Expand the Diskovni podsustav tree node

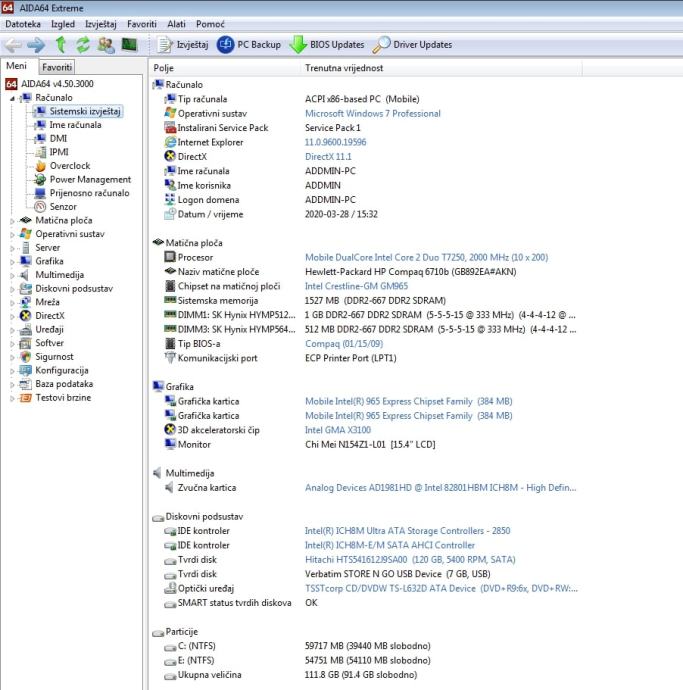point(13,288)
